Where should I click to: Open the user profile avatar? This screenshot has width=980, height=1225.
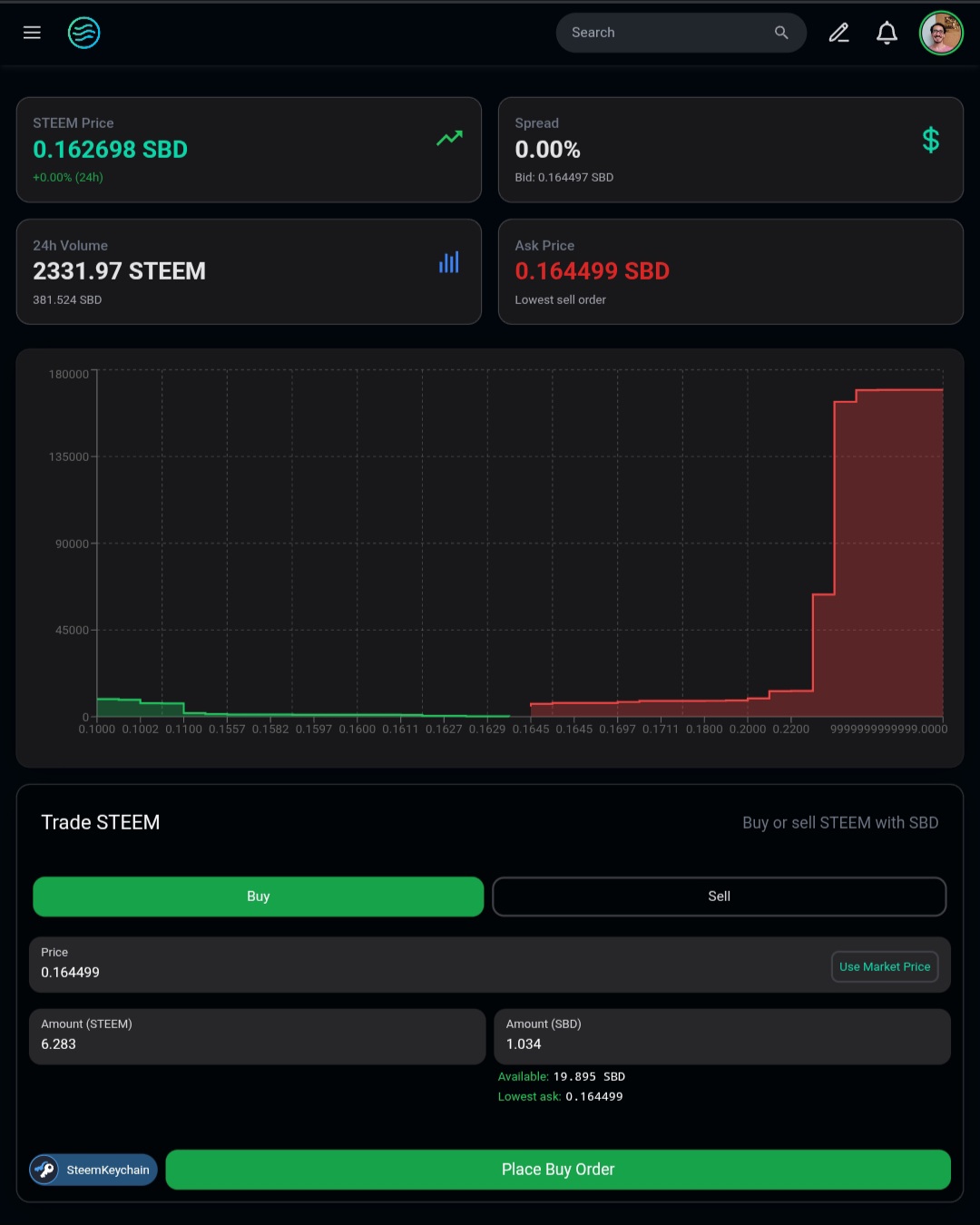(941, 33)
